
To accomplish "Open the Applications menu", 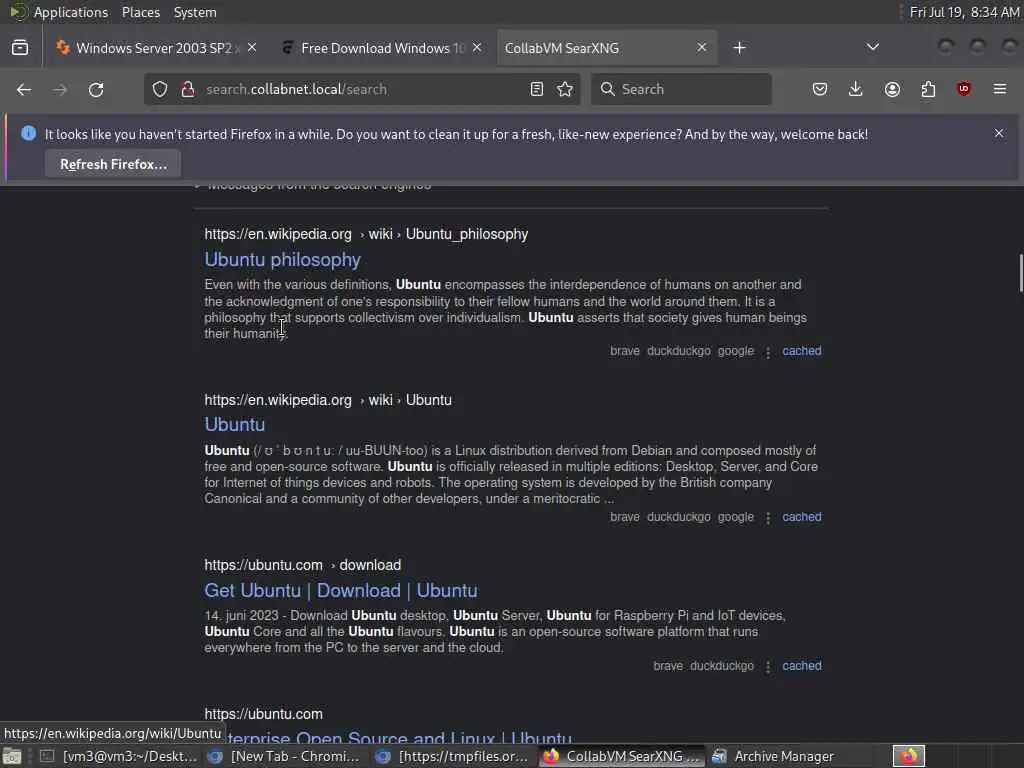I will [71, 12].
